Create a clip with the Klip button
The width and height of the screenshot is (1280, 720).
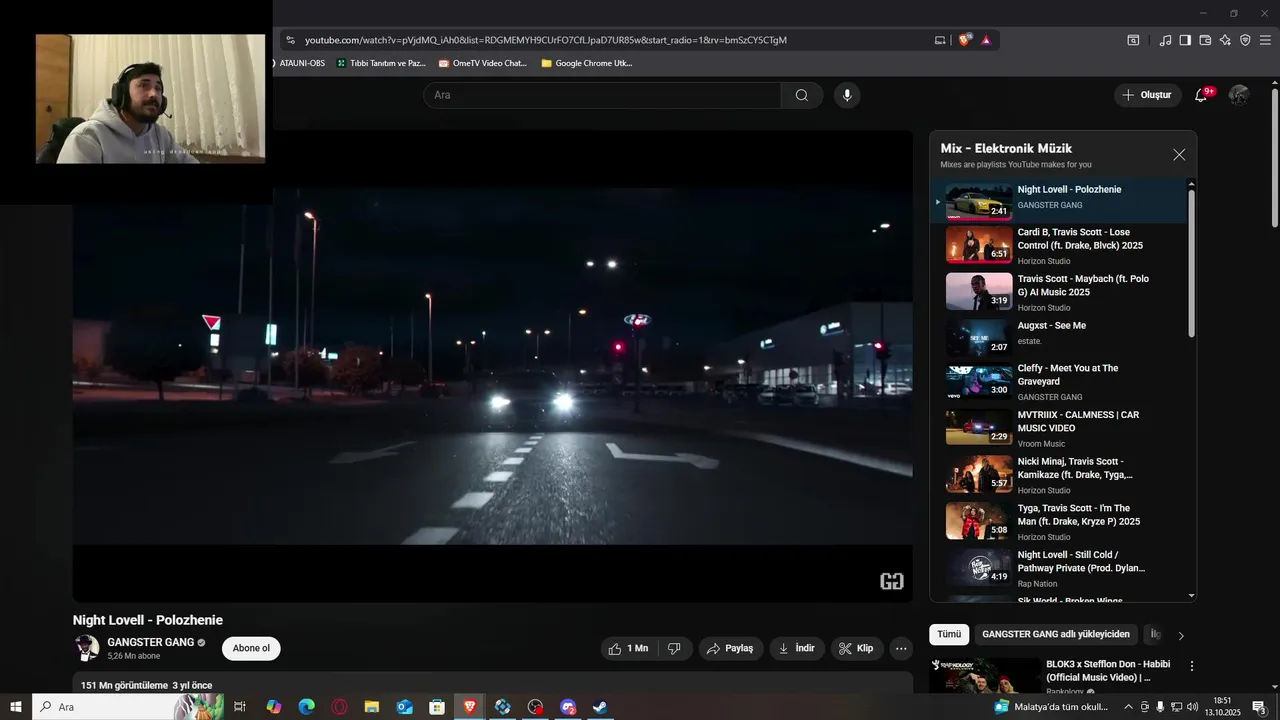coord(857,649)
